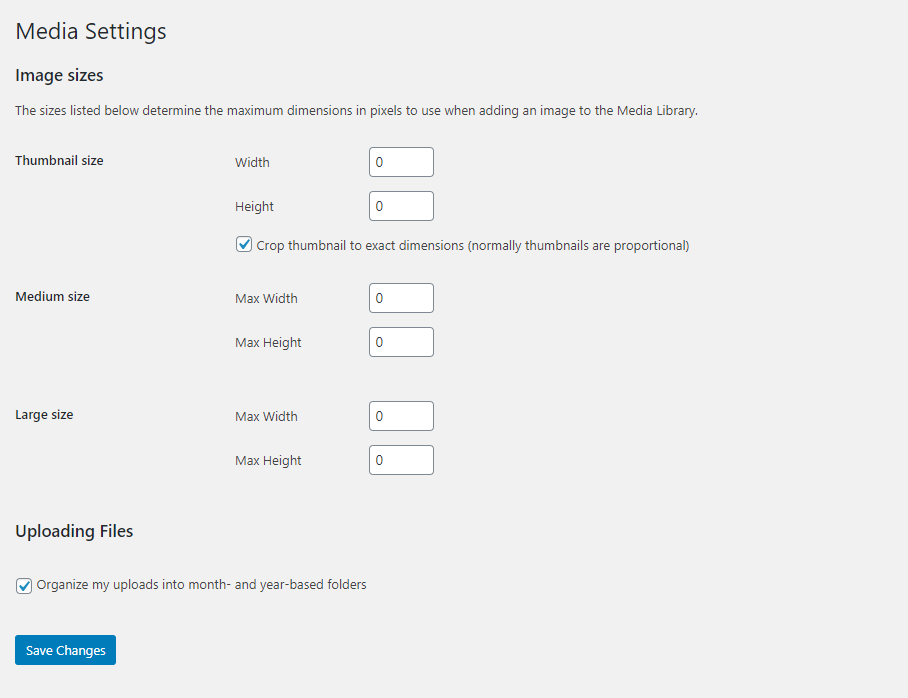Image resolution: width=908 pixels, height=698 pixels.
Task: Click the Thumbnail size Width input field
Action: coord(401,162)
